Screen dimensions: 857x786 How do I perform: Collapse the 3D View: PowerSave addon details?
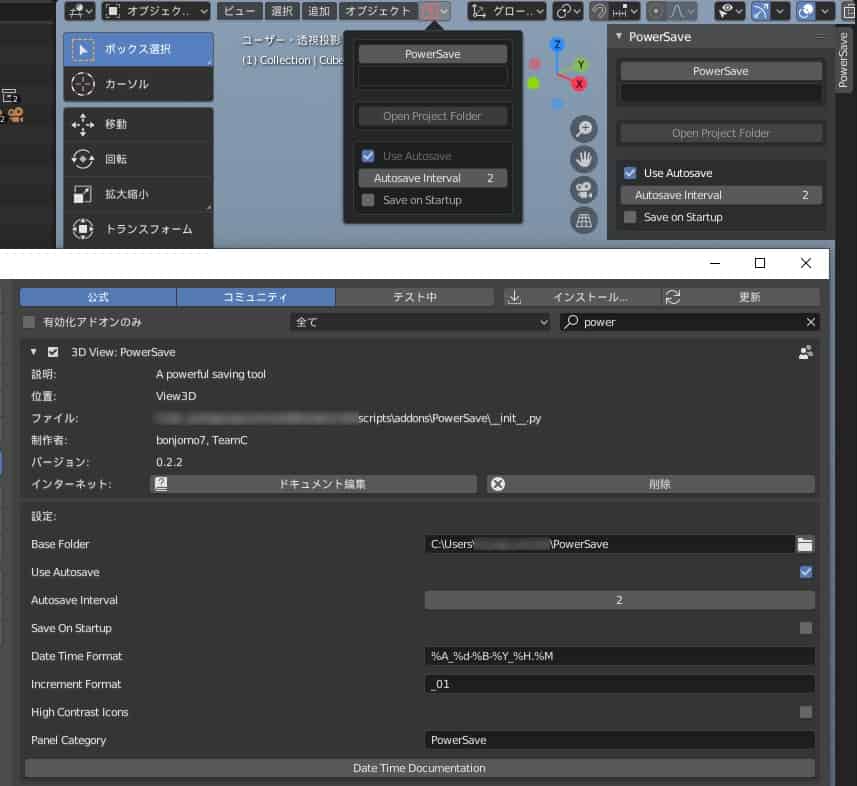(34, 353)
